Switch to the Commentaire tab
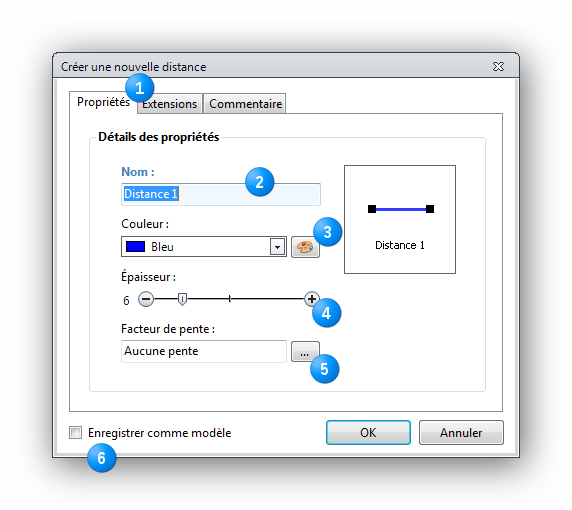The height and width of the screenshot is (510, 572). tap(245, 104)
